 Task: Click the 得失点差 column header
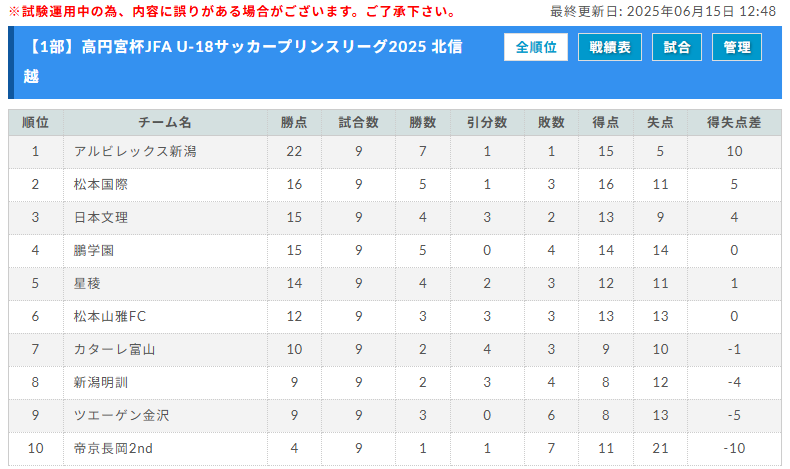point(734,122)
